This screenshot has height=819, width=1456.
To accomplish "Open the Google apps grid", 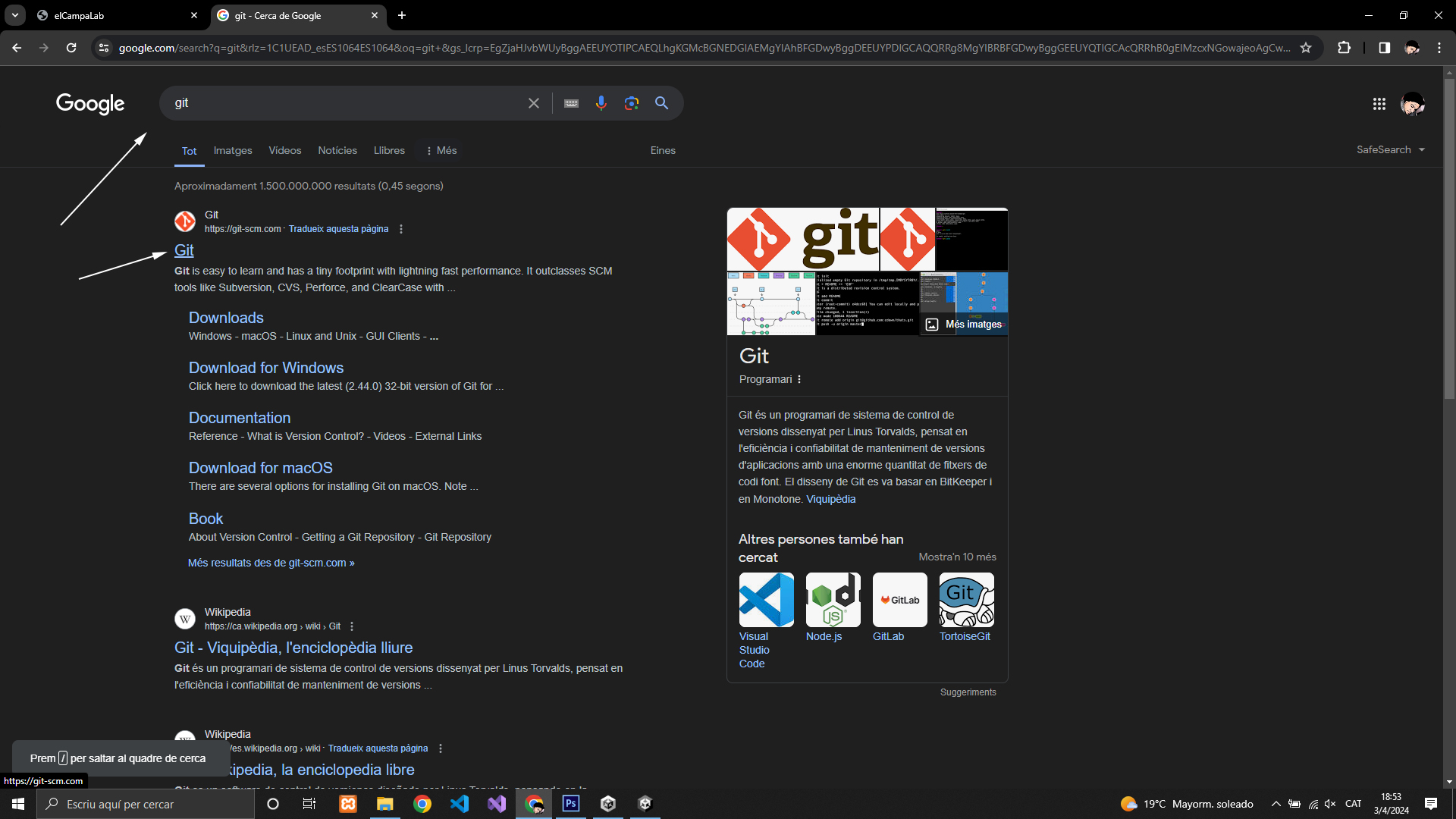I will tap(1379, 104).
